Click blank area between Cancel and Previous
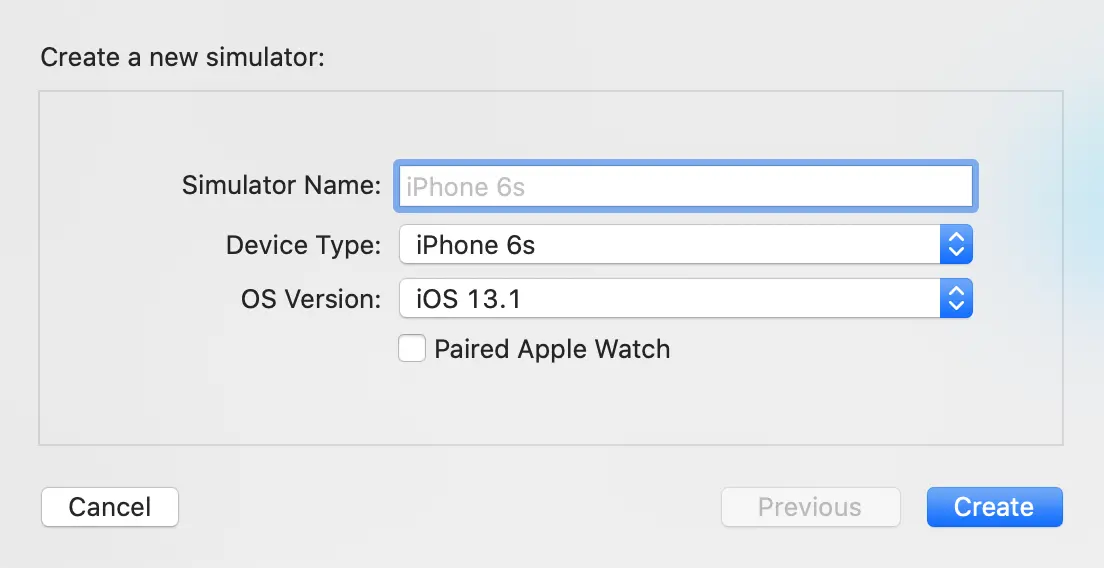This screenshot has height=568, width=1104. coord(450,507)
